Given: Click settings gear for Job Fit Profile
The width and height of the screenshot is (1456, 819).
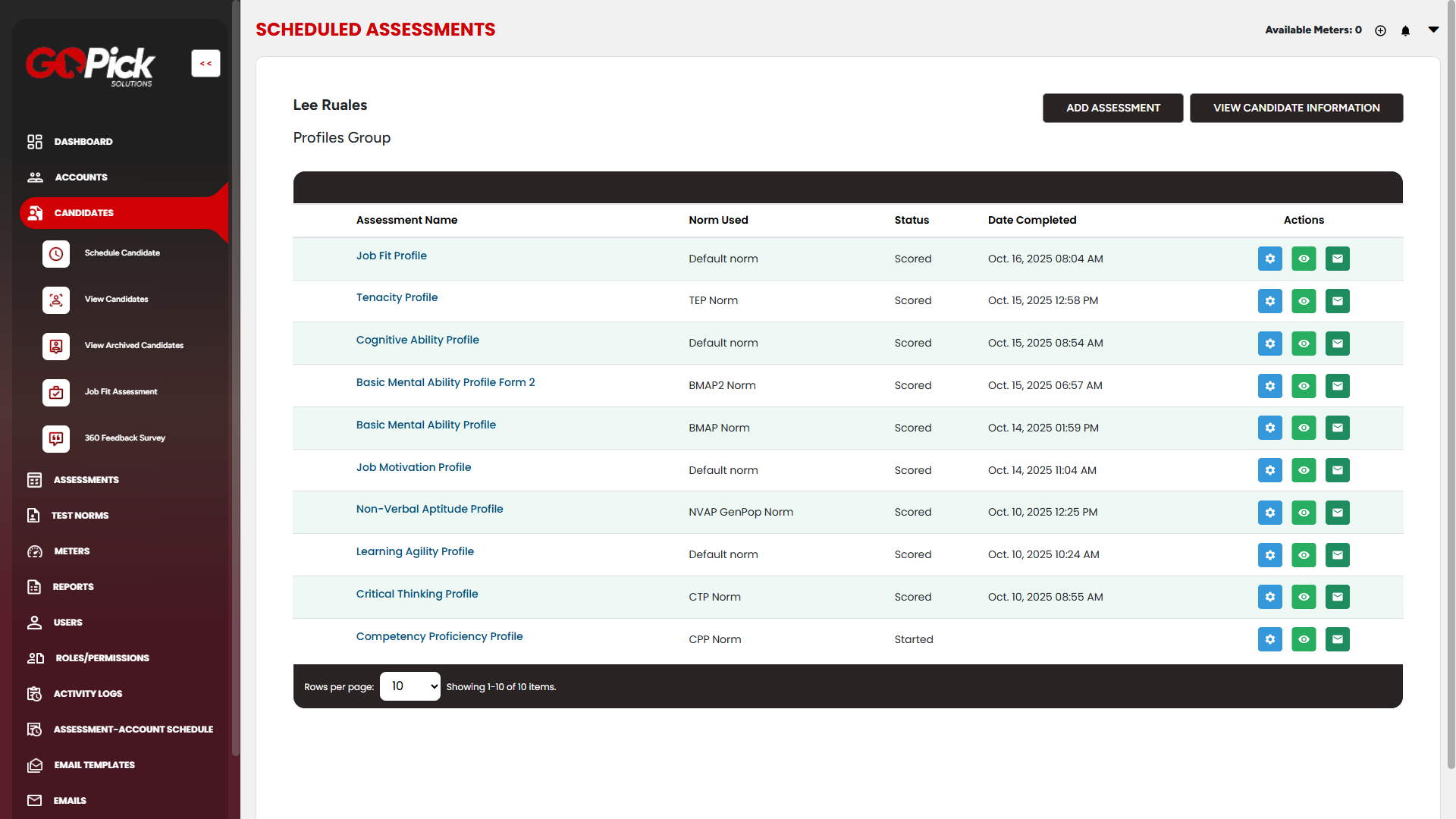Looking at the screenshot, I should point(1269,259).
